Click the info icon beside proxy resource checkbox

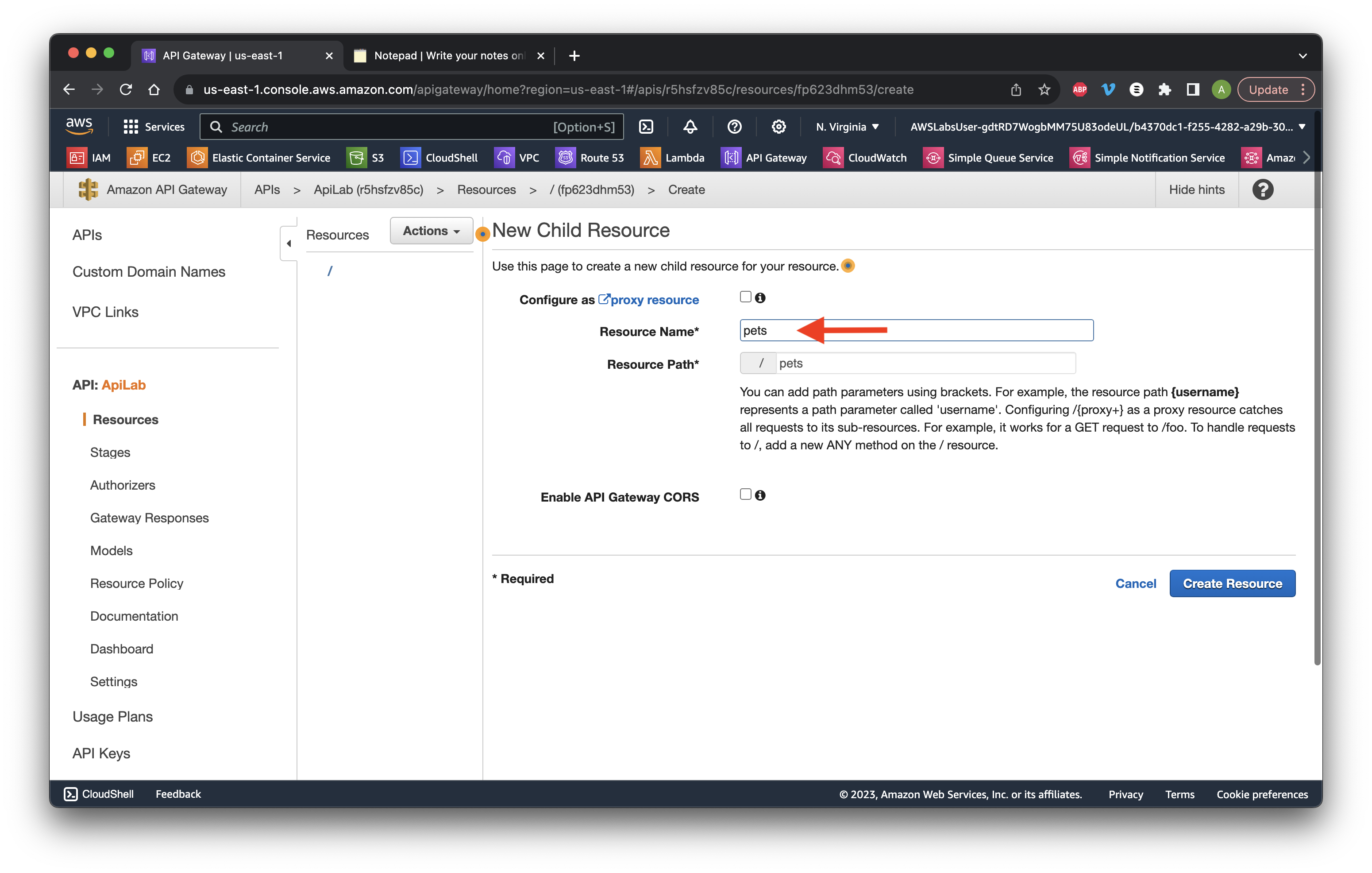point(760,297)
